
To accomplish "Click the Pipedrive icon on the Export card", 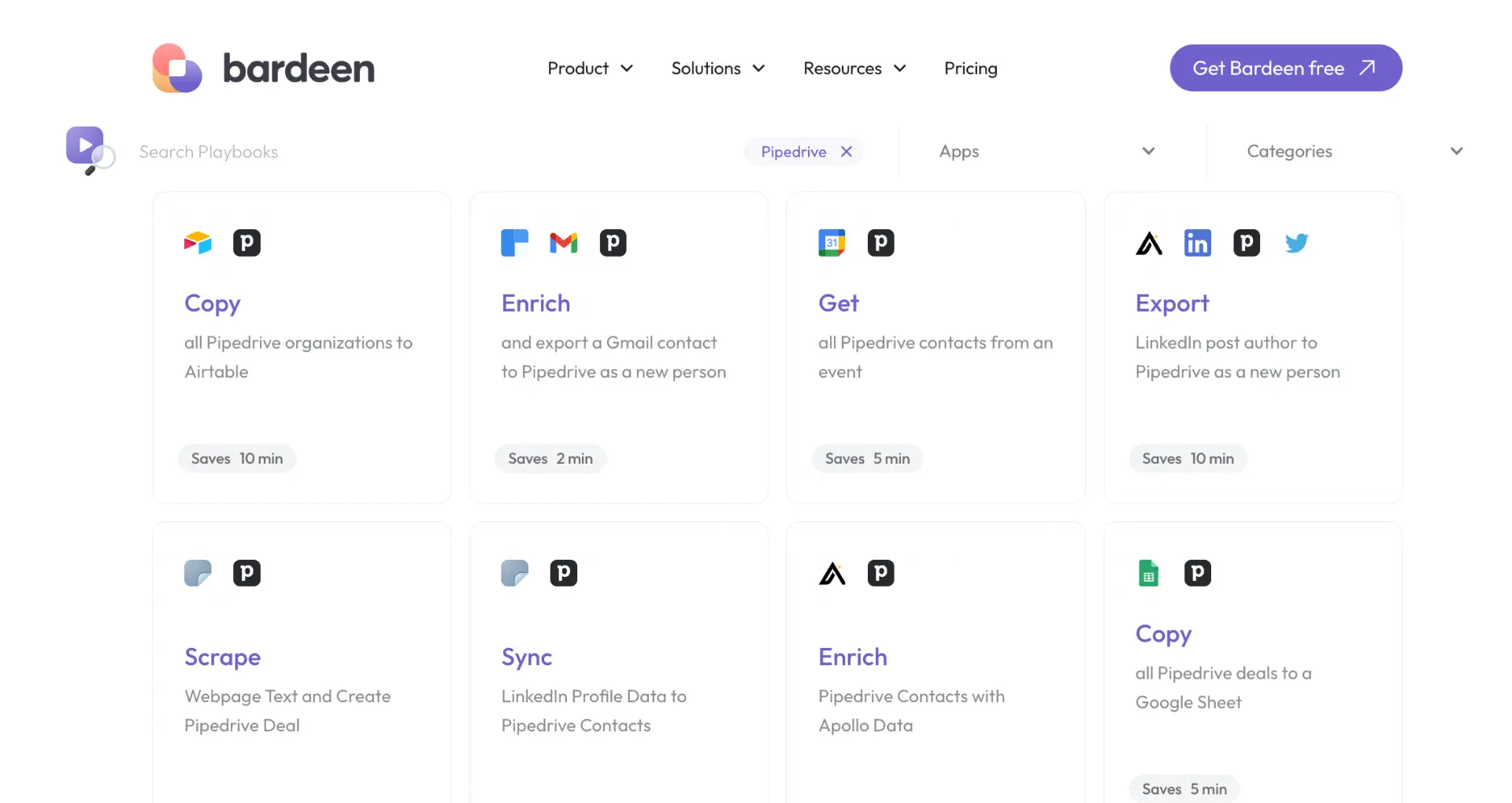I will 1247,242.
